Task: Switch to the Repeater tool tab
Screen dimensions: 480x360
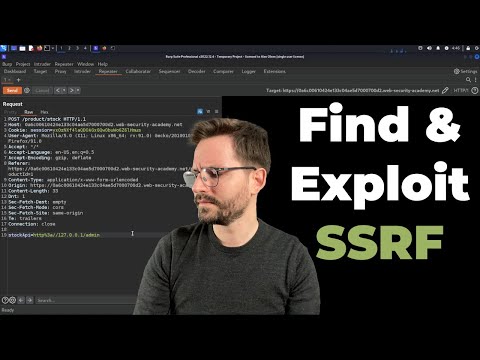Action: coord(108,71)
